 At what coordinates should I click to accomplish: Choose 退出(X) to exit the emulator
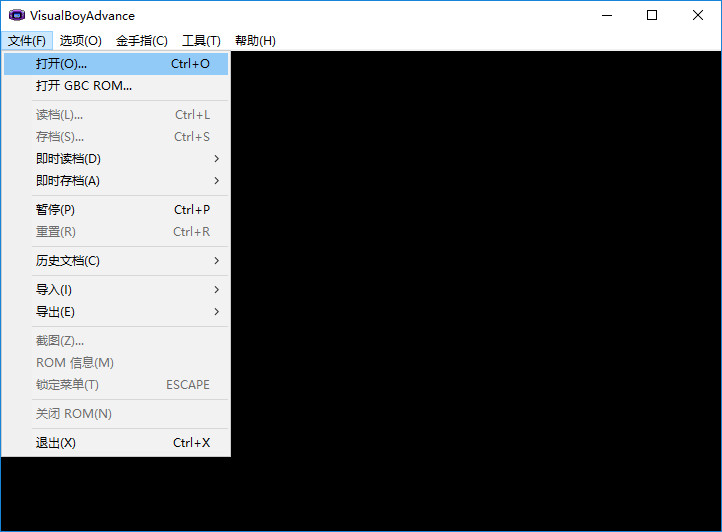pos(116,443)
